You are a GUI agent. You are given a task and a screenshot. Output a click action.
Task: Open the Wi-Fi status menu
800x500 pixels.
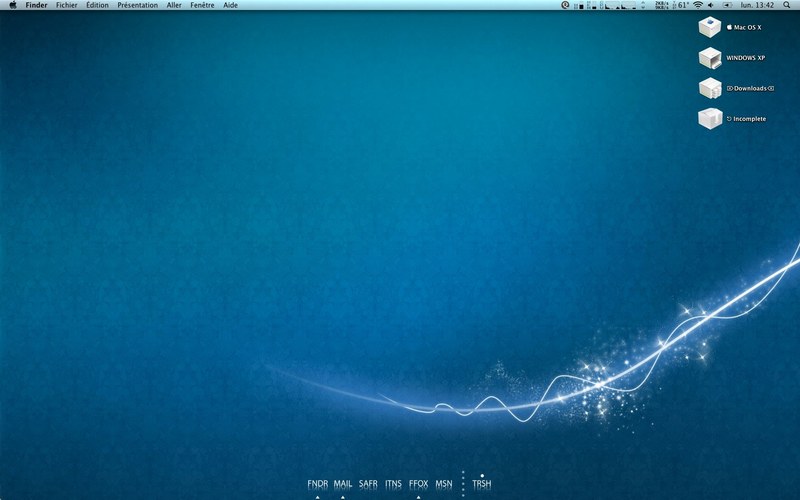coord(697,5)
